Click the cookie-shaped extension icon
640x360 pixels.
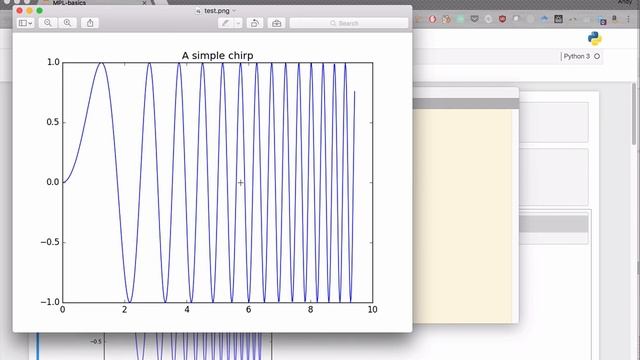447,19
